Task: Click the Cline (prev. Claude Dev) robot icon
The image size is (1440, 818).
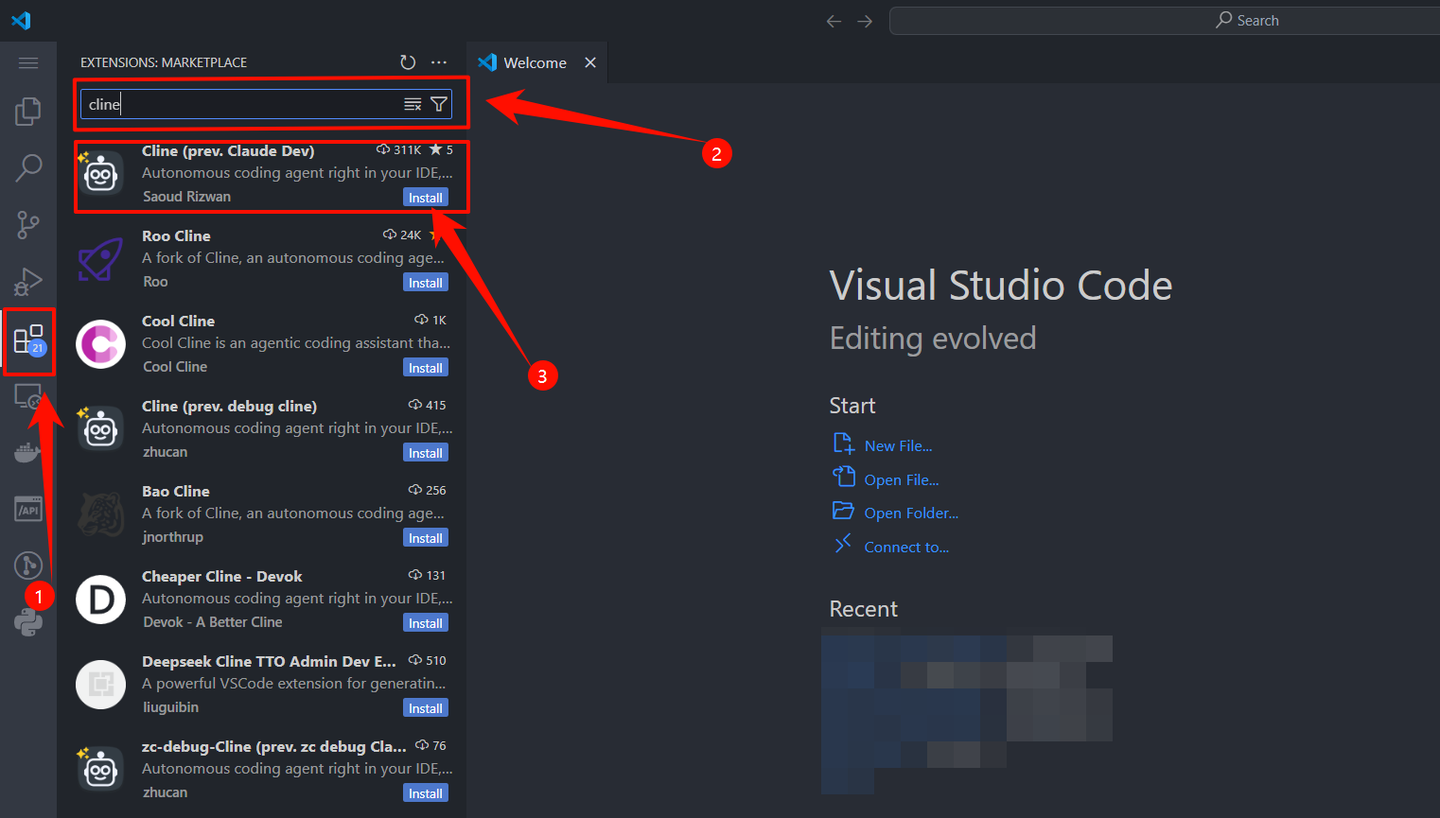Action: (101, 174)
